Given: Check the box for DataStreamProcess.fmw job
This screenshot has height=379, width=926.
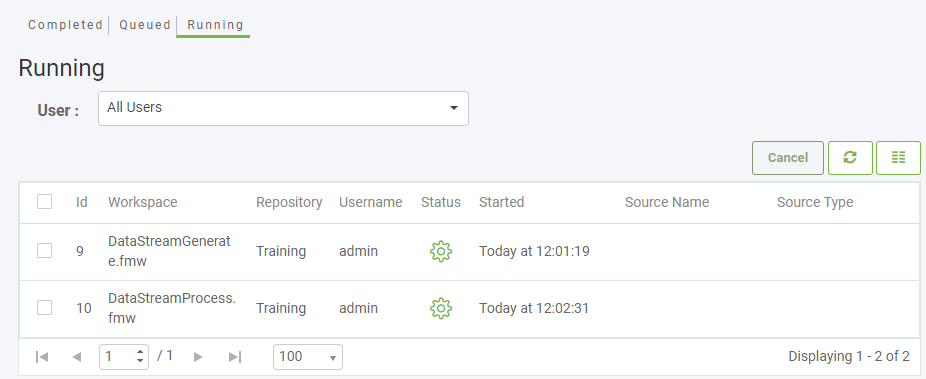Looking at the screenshot, I should coord(44,308).
